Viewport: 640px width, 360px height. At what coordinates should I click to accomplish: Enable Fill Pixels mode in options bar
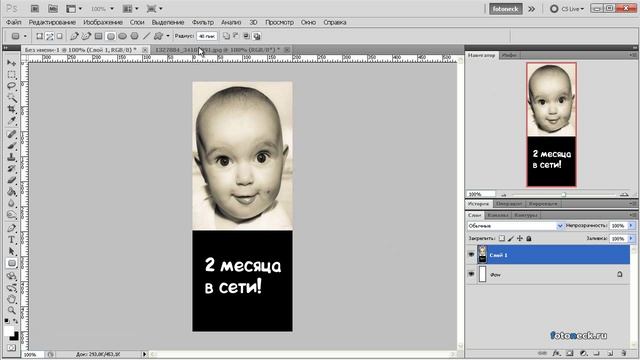tap(60, 36)
